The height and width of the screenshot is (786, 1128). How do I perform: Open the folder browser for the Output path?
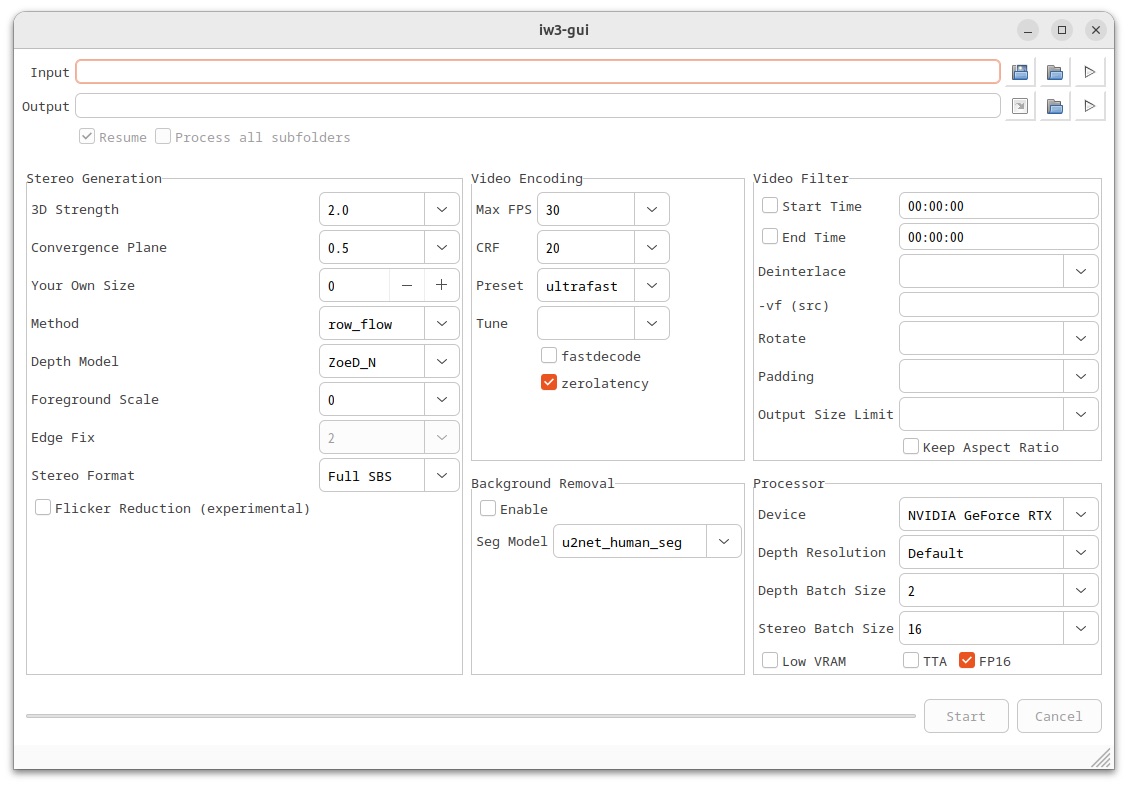pyautogui.click(x=1055, y=106)
